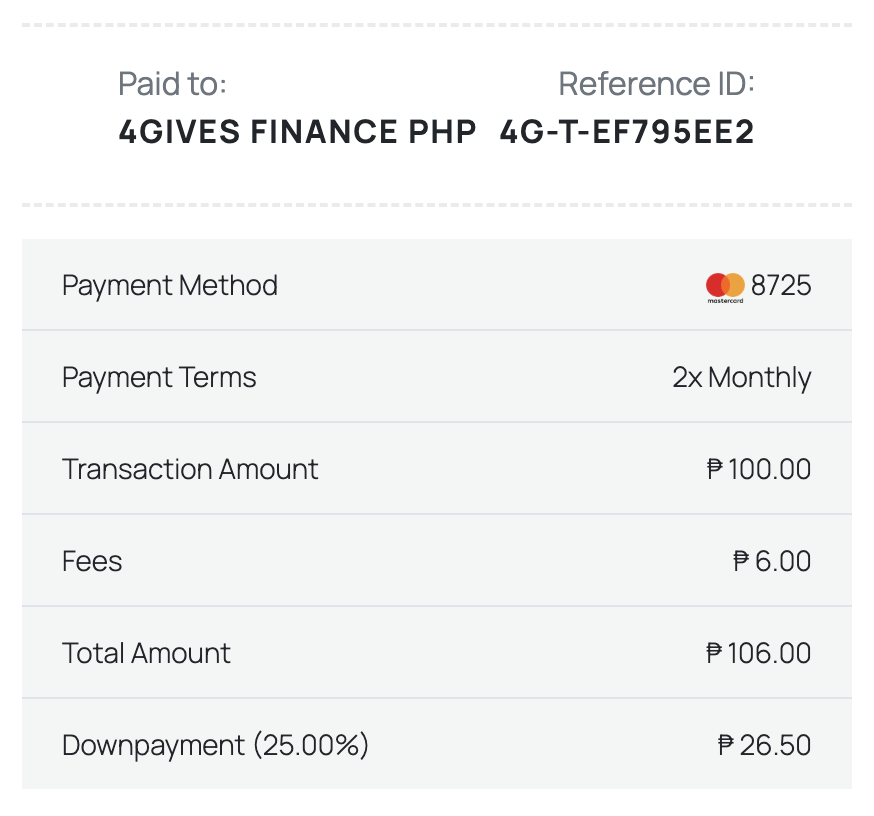Click the Payment Terms label

[x=159, y=378]
